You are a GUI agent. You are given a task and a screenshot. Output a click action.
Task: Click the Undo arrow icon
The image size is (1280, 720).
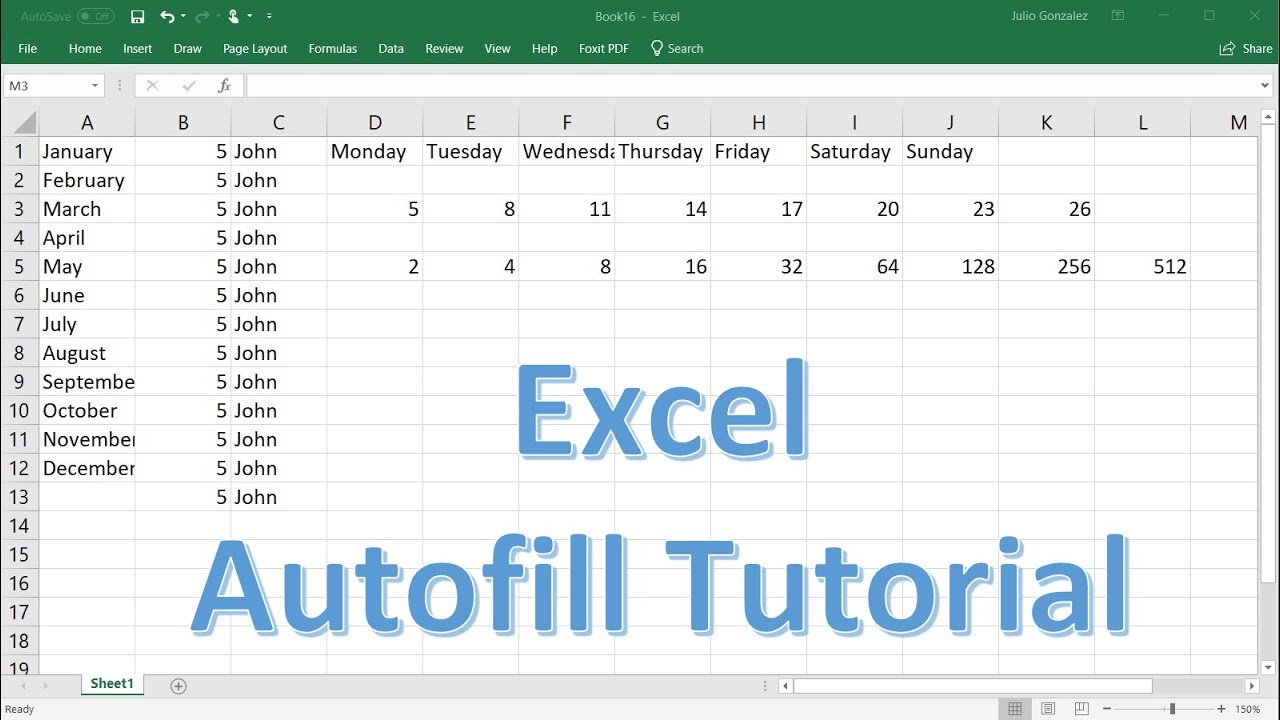[x=166, y=16]
